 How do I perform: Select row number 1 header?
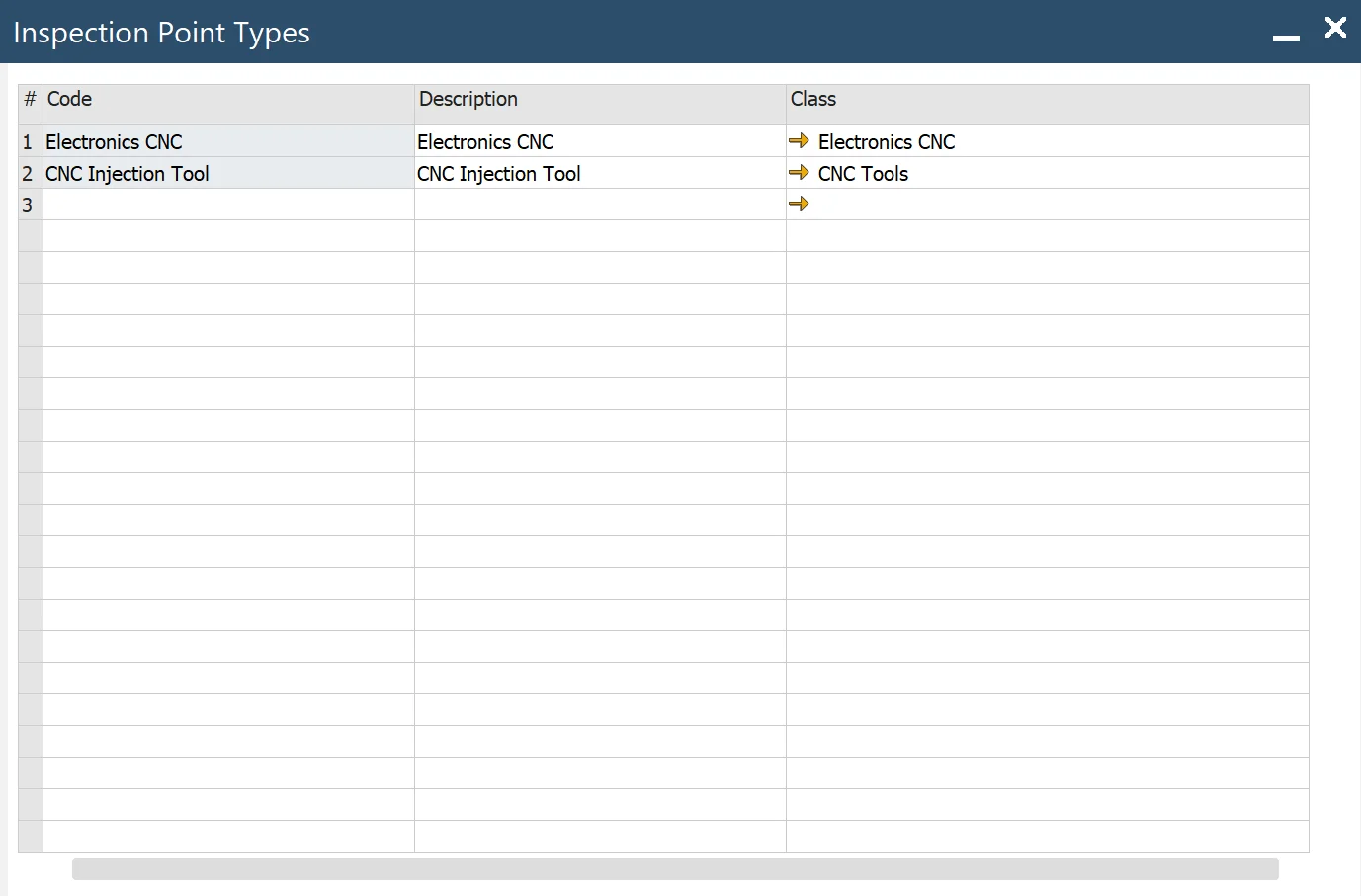(29, 142)
